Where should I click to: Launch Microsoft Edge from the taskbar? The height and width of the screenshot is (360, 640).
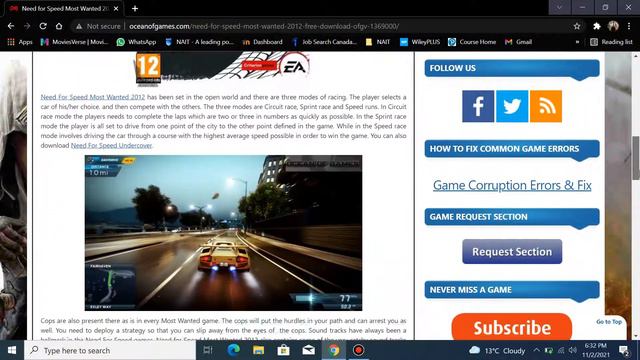[233, 350]
